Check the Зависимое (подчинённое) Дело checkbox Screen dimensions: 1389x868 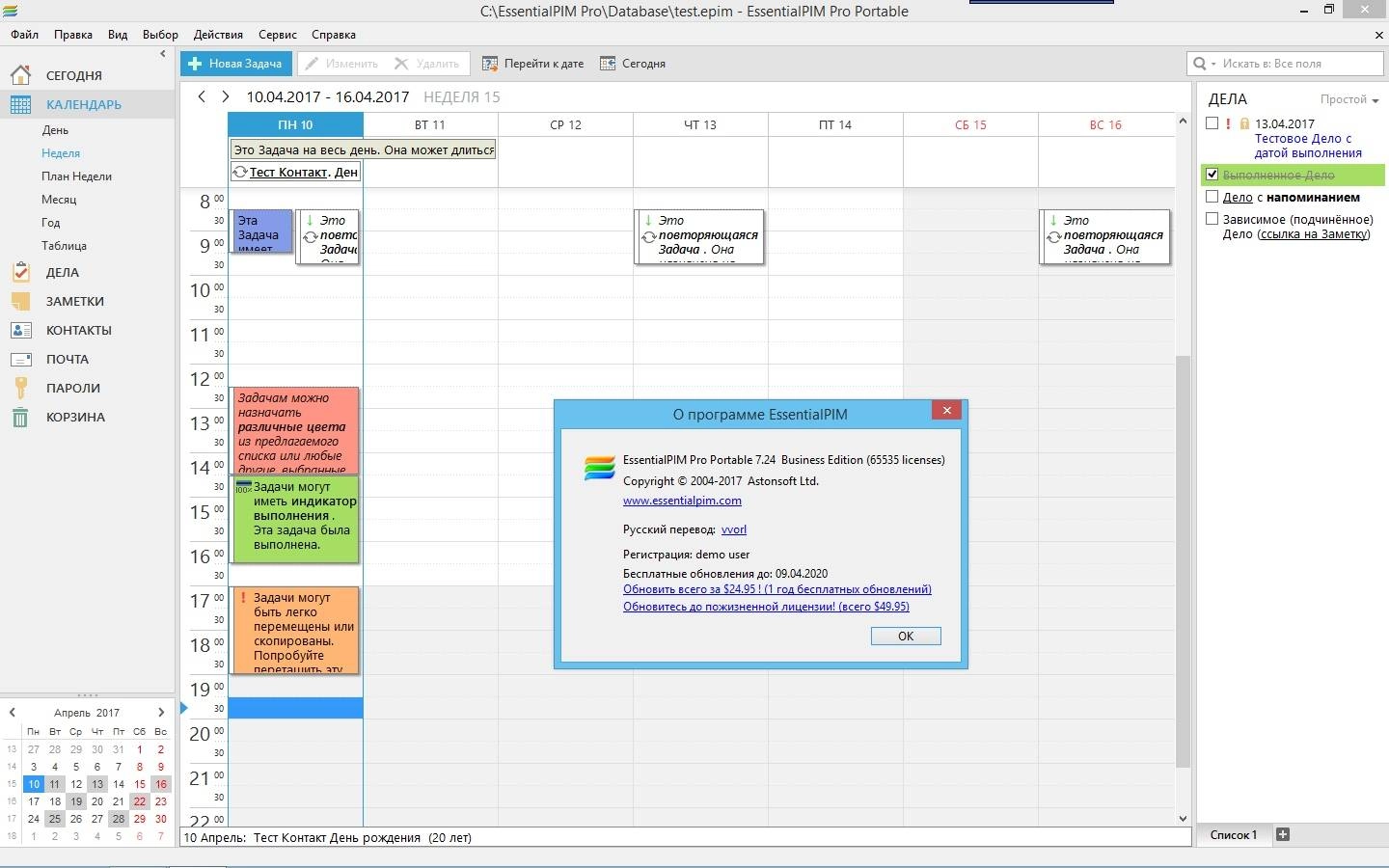point(1212,219)
